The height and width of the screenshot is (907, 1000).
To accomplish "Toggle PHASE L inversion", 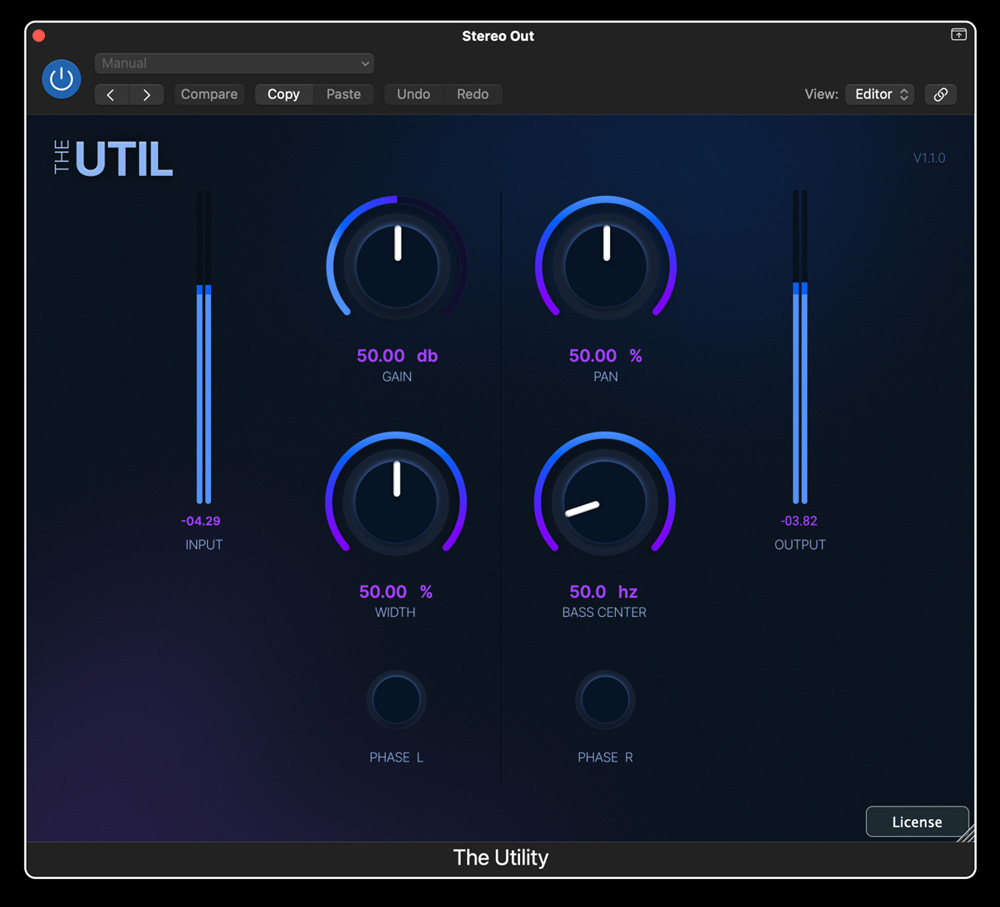I will pos(396,699).
